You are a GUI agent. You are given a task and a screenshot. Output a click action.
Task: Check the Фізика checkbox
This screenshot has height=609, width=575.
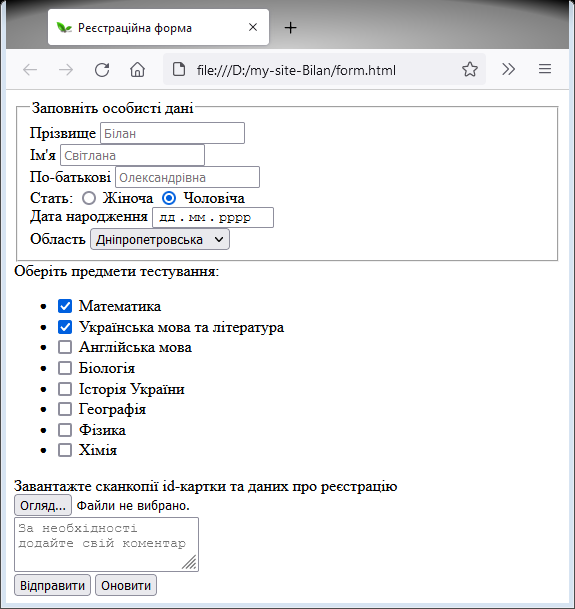pos(65,430)
